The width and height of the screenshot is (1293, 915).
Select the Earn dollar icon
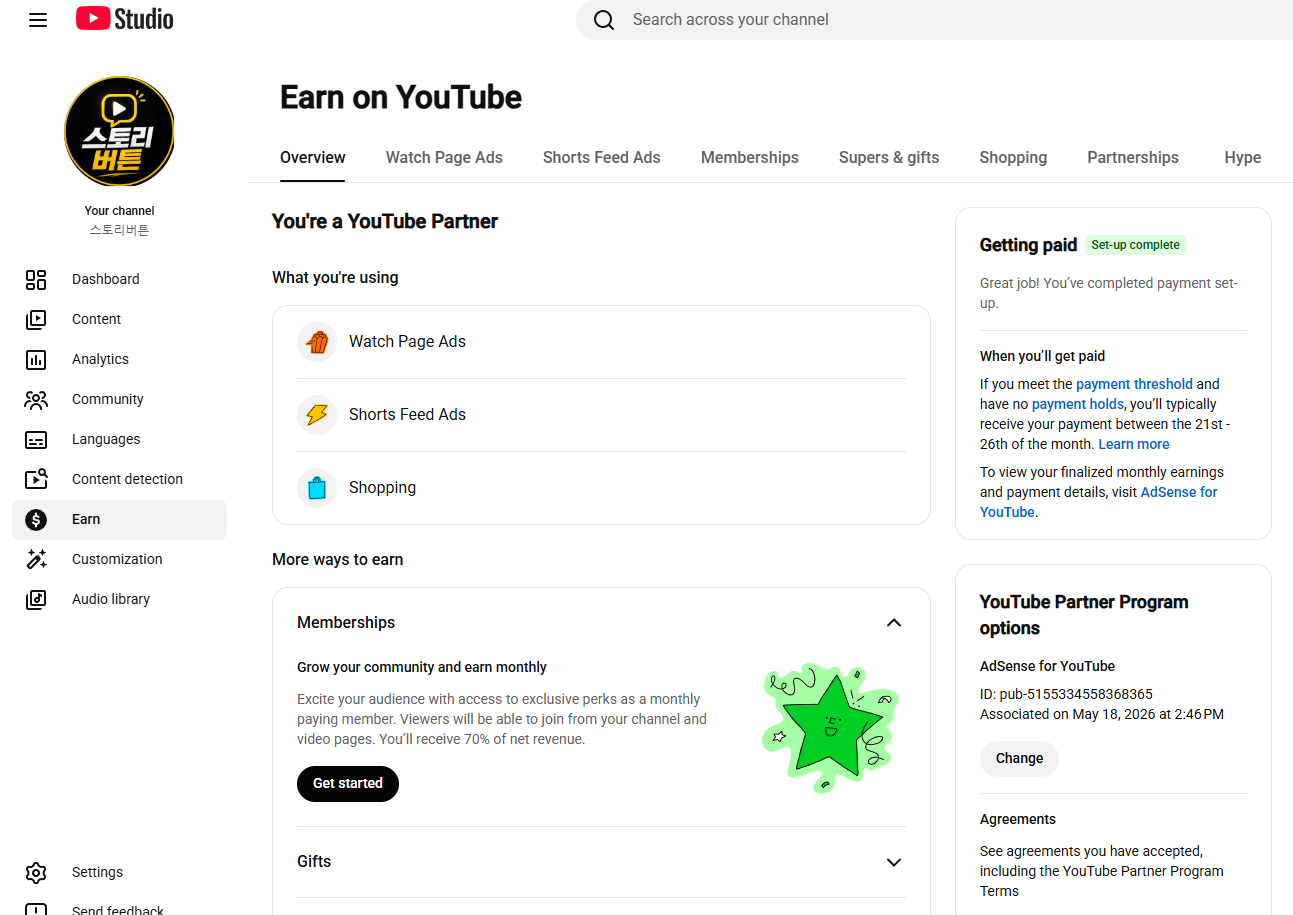click(x=36, y=519)
